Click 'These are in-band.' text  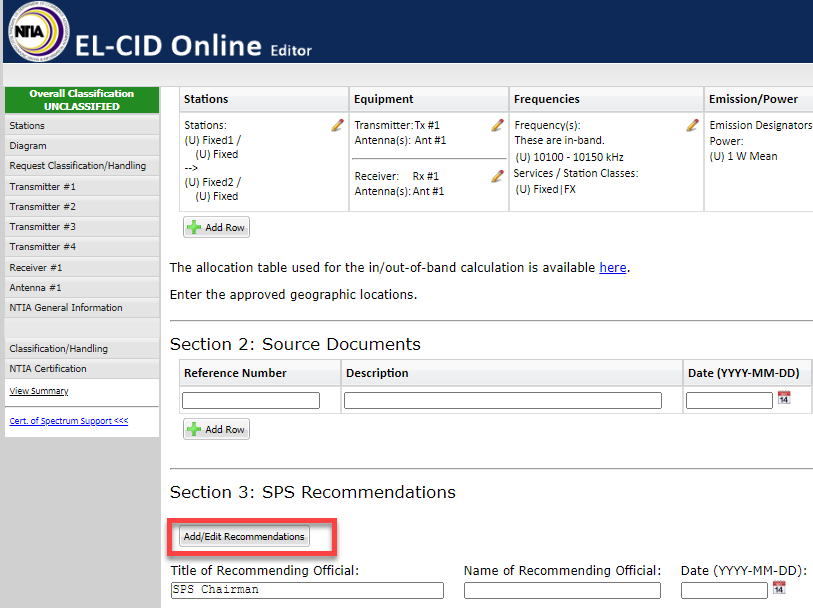coord(559,140)
